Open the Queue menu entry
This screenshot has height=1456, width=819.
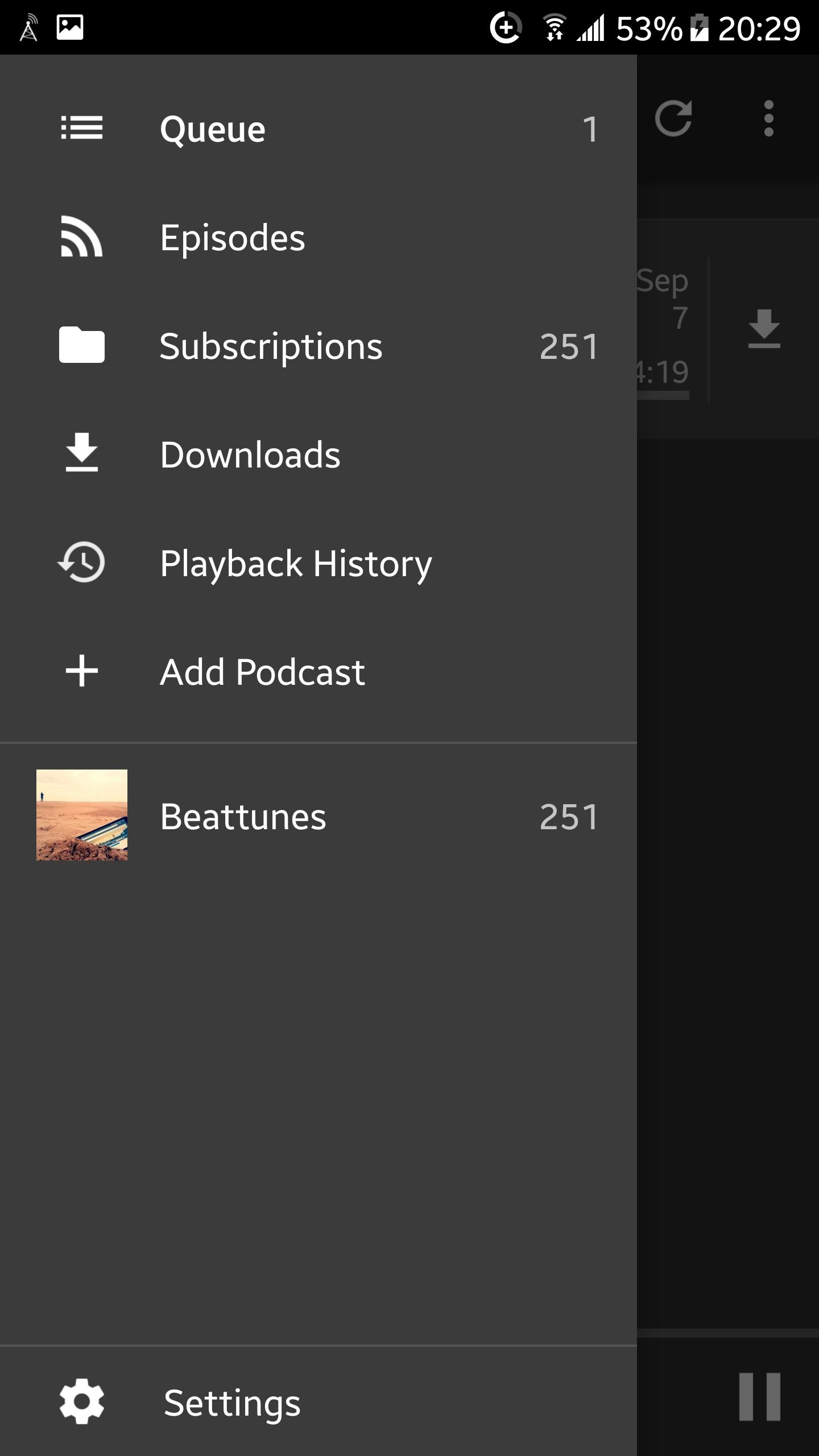click(x=318, y=129)
